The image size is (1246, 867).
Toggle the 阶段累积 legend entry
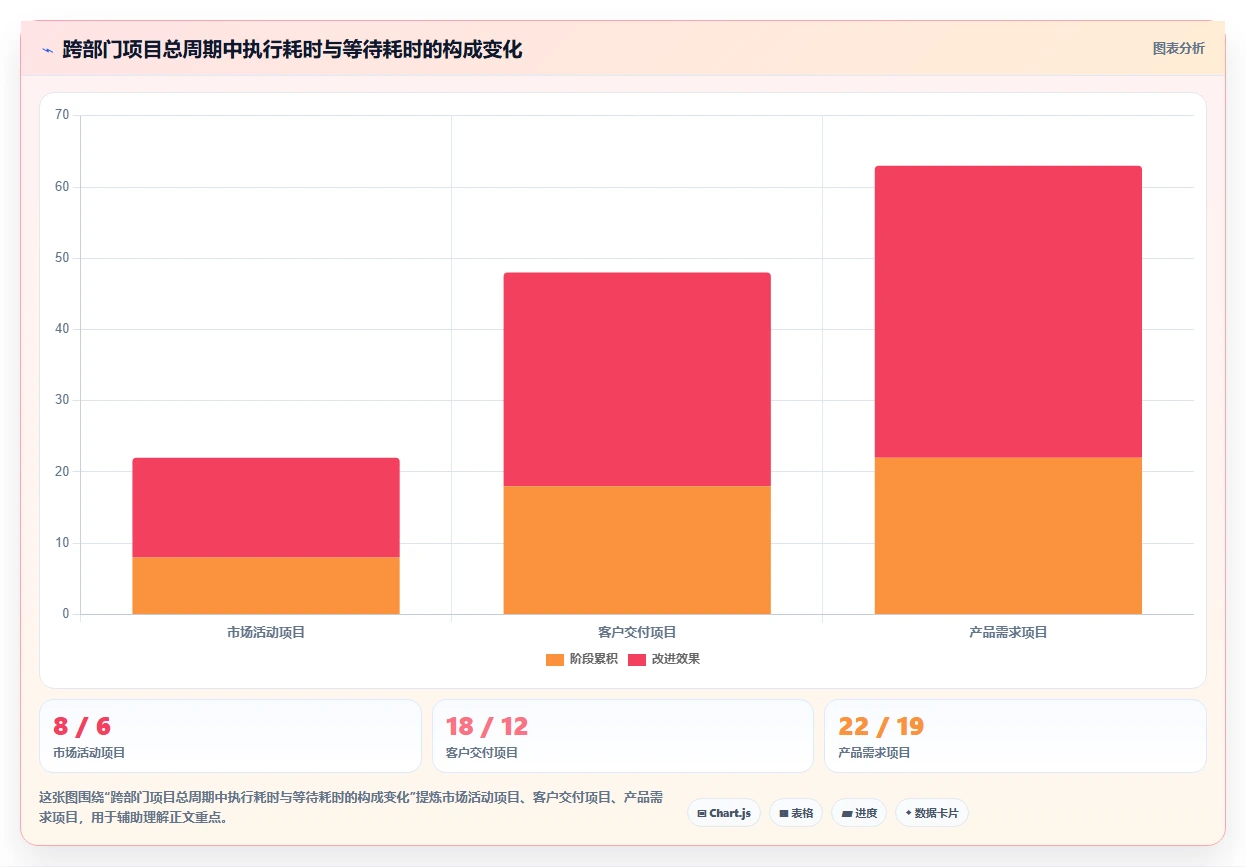pyautogui.click(x=581, y=659)
